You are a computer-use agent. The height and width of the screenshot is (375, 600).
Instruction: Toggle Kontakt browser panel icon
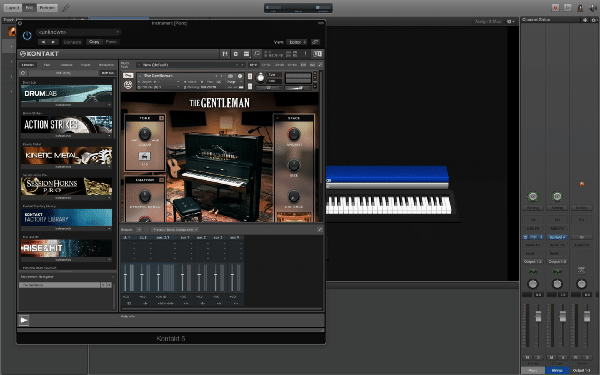[225, 54]
